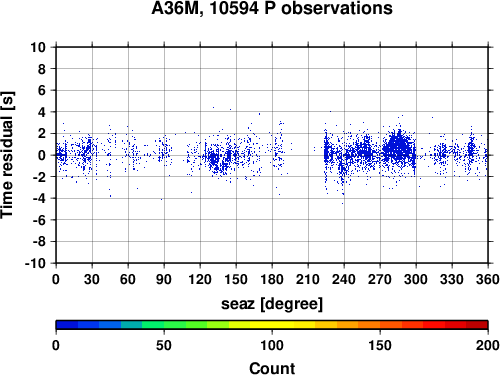Click the x-axis tick label 360
500x375 pixels.
point(488,279)
